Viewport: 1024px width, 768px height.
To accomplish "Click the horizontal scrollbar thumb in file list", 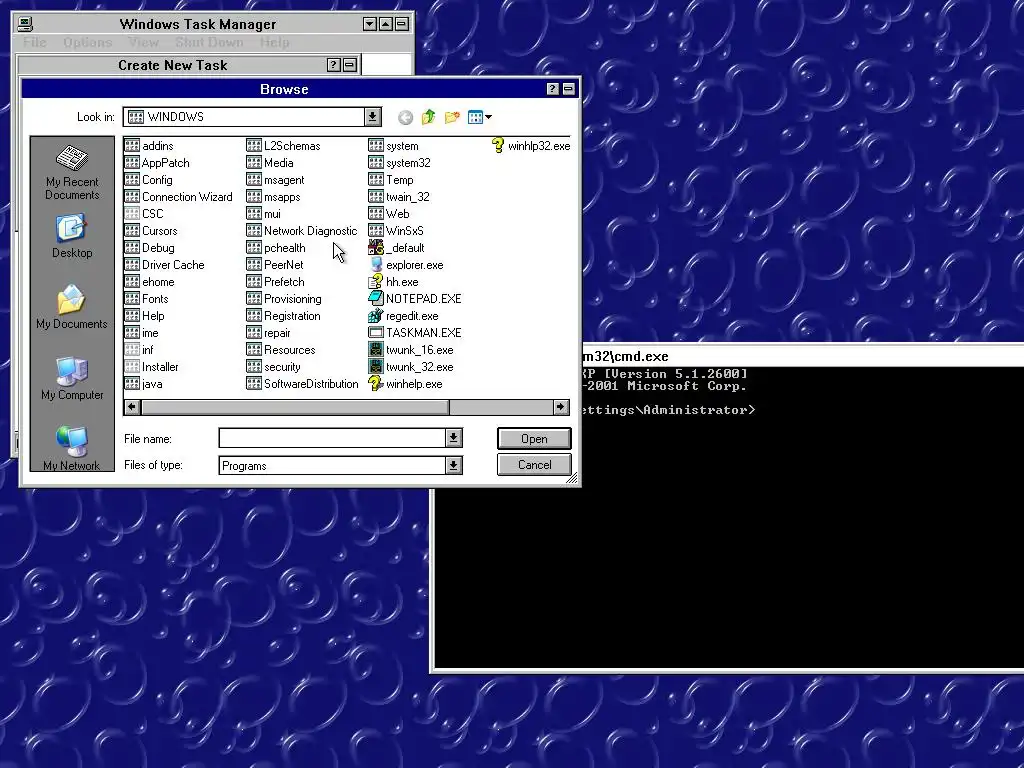I will tap(295, 407).
